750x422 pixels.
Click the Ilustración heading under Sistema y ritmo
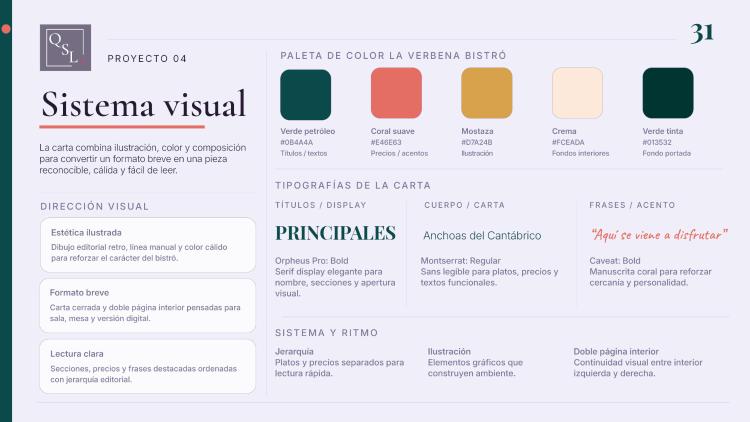pos(449,351)
